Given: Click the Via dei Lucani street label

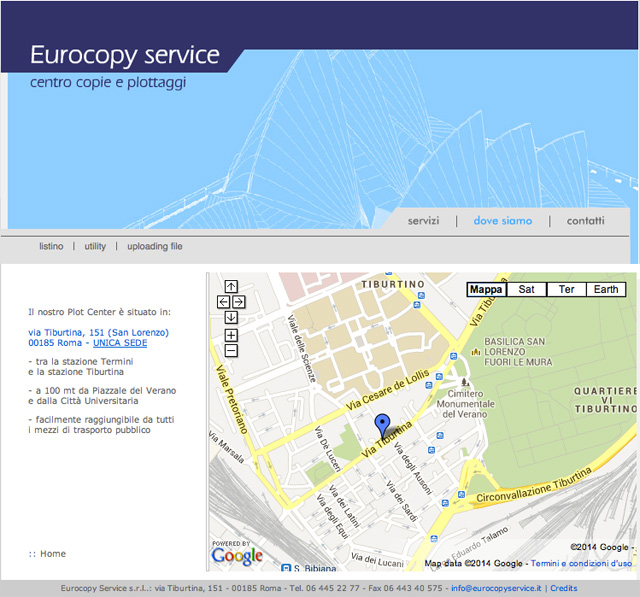Looking at the screenshot, I should 377,560.
